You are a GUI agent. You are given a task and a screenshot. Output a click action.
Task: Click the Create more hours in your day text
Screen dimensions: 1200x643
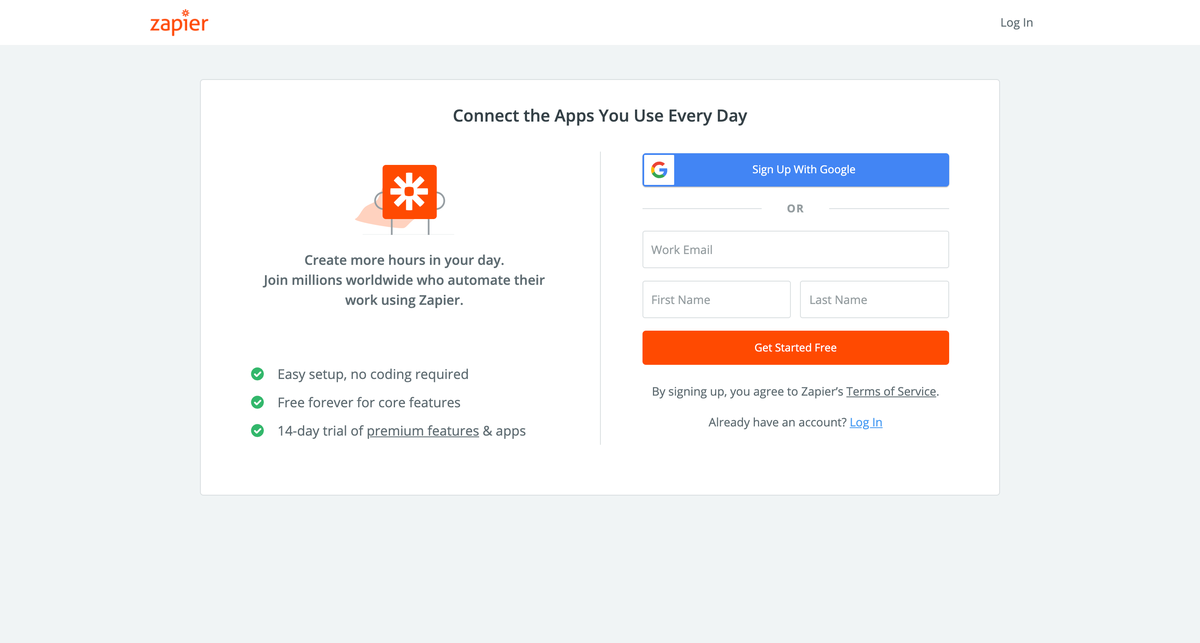tap(404, 260)
